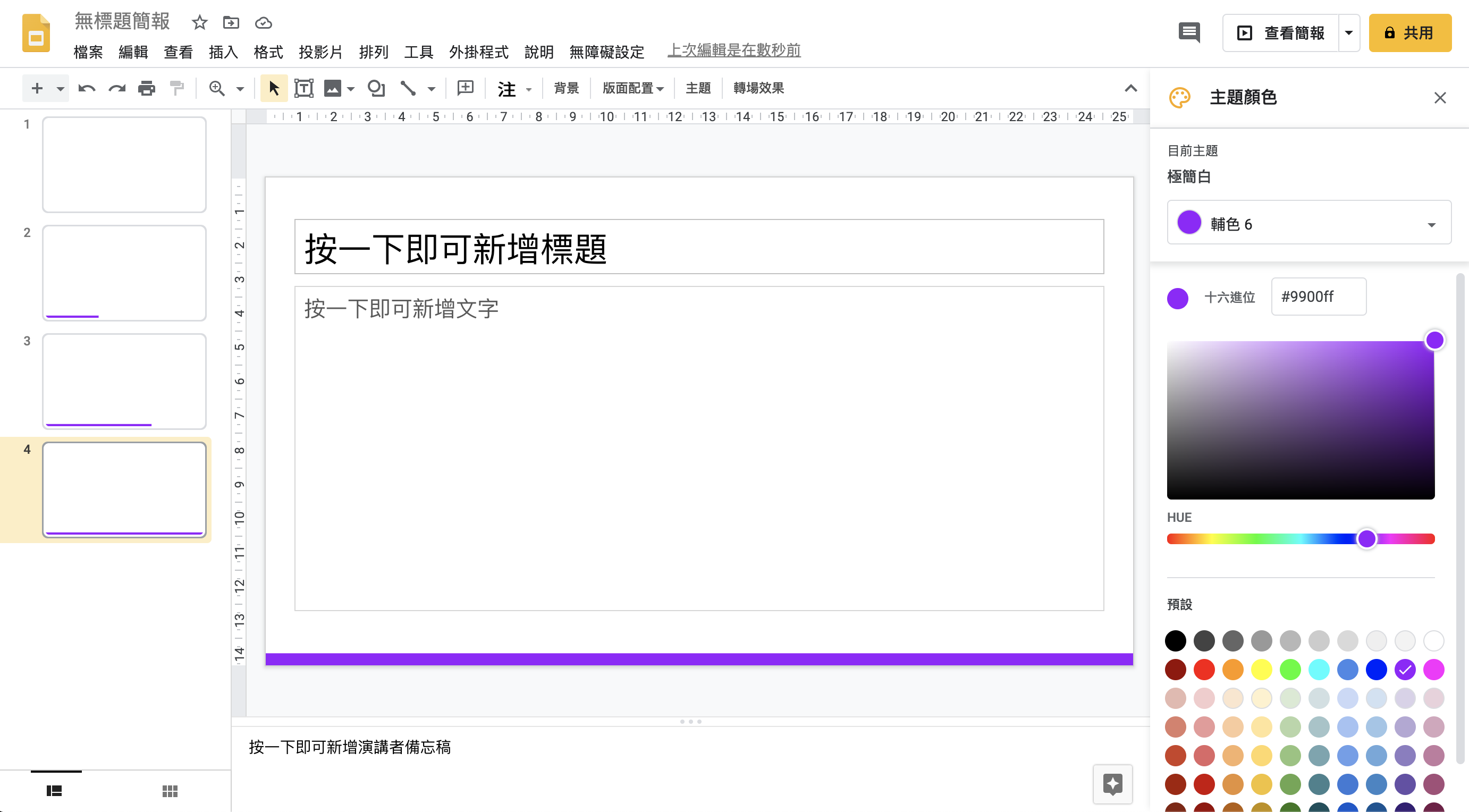Image resolution: width=1469 pixels, height=812 pixels.
Task: Open dropdown arrow next to 查看簡報
Action: point(1349,33)
